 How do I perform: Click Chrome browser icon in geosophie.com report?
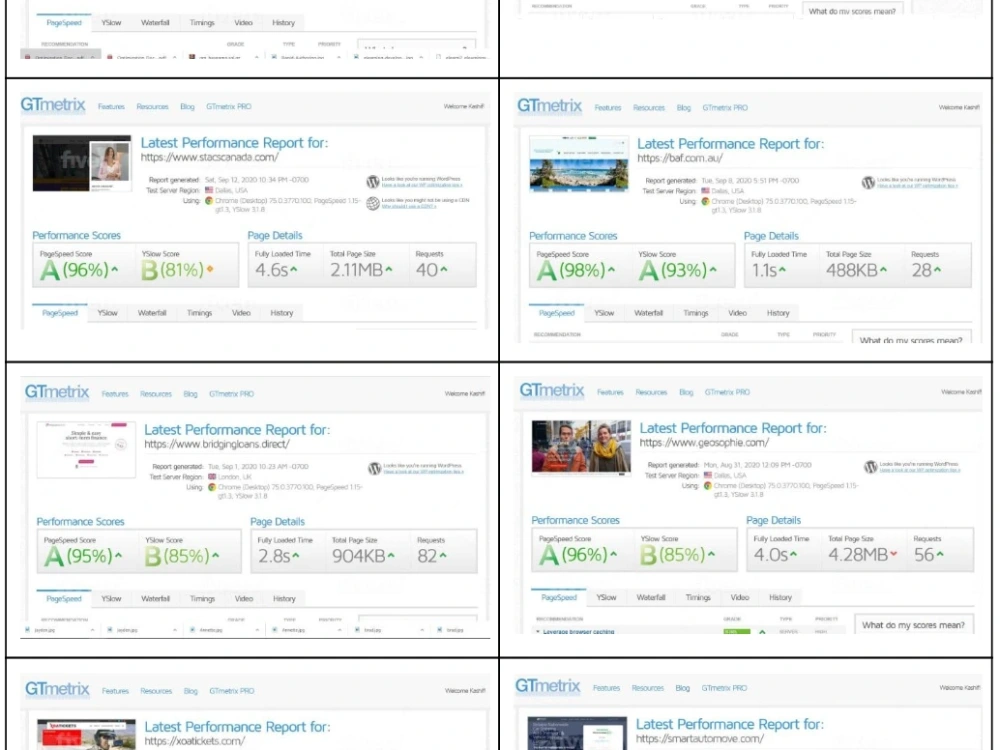coord(707,486)
